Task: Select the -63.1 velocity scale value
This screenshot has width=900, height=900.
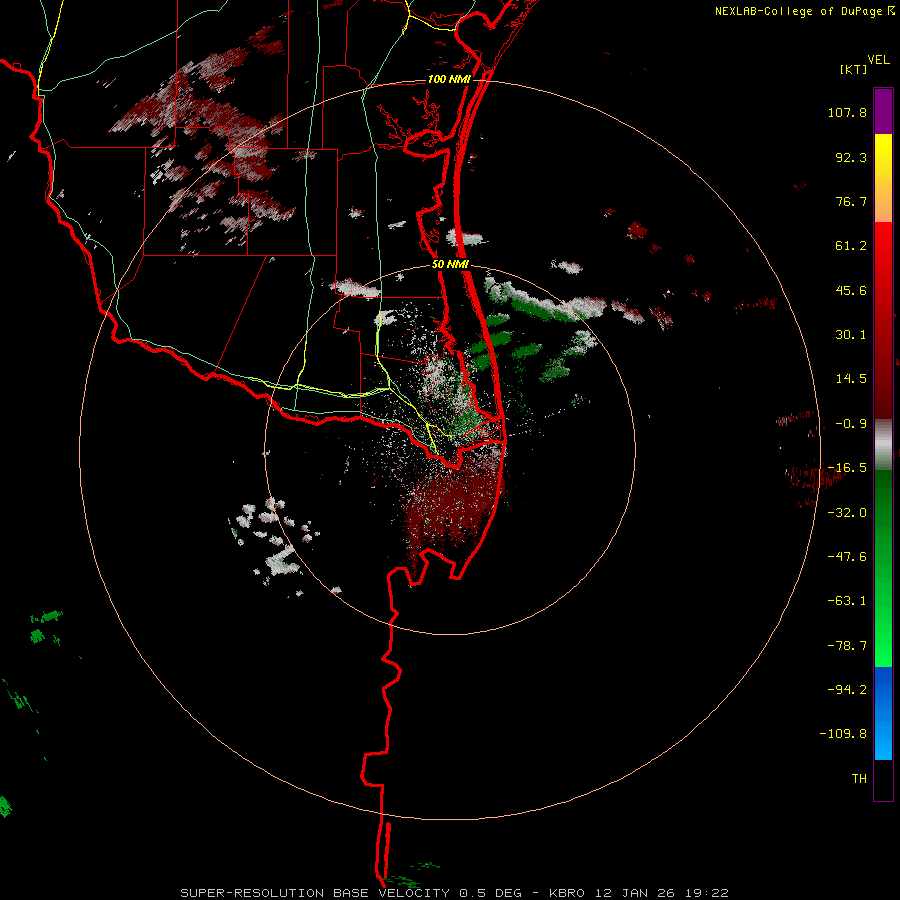Action: (x=847, y=601)
